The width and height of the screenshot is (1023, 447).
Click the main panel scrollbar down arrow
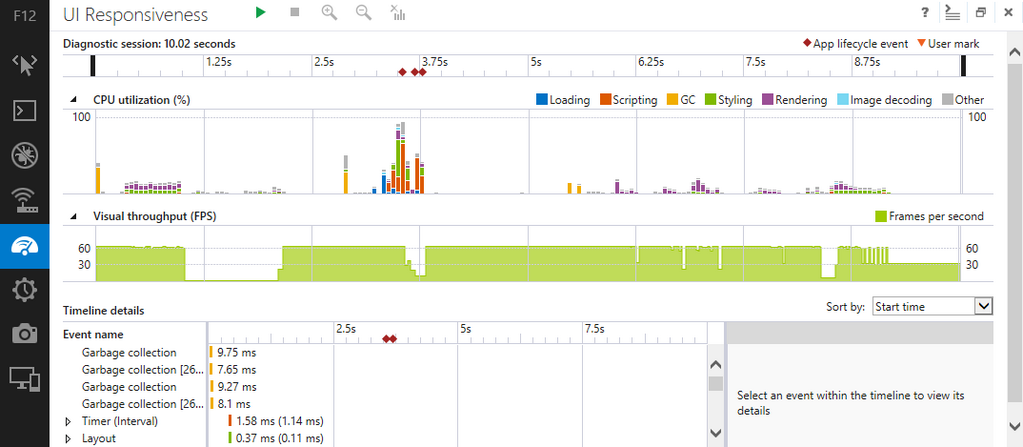[x=1015, y=426]
